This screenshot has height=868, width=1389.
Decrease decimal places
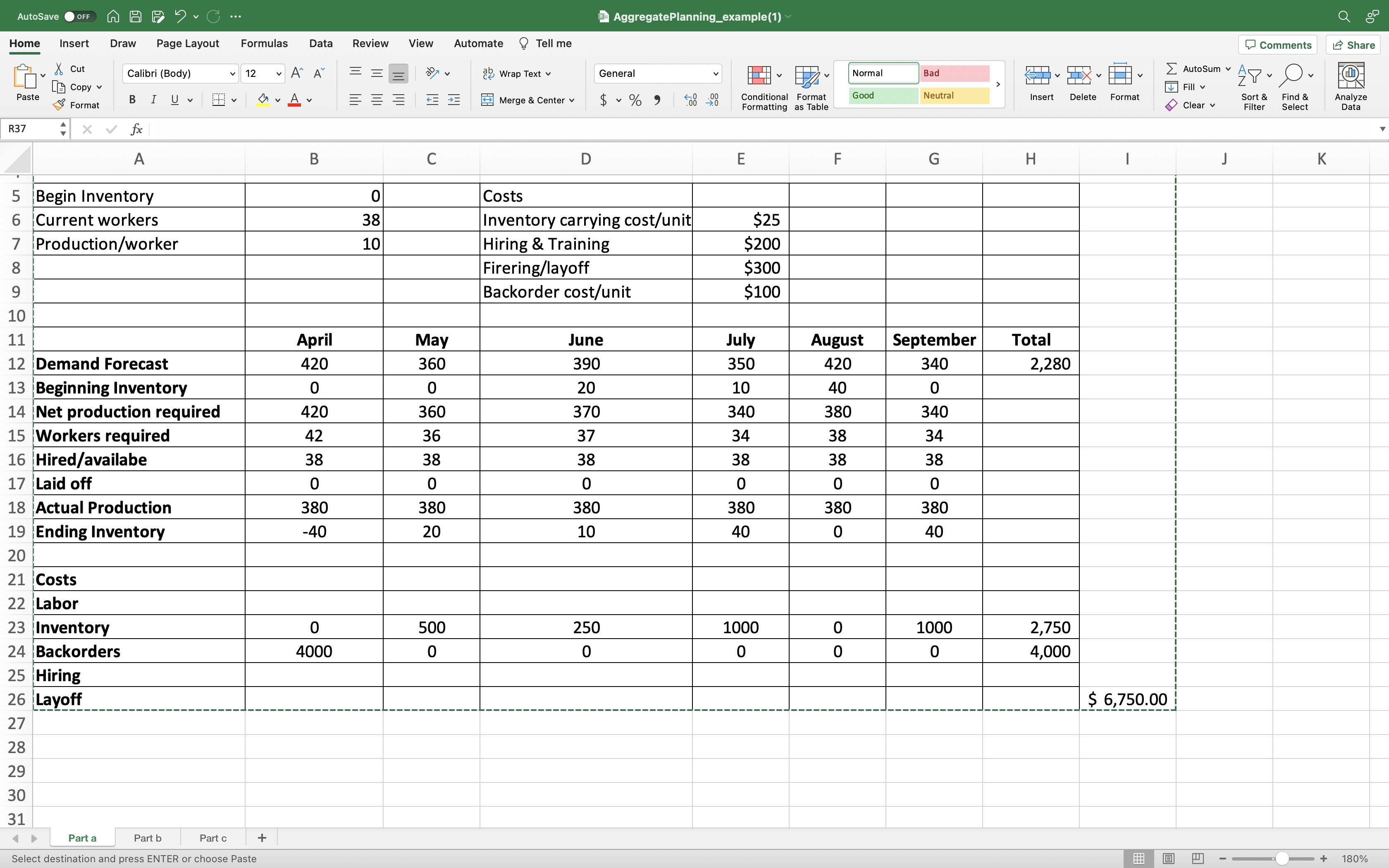pyautogui.click(x=714, y=100)
